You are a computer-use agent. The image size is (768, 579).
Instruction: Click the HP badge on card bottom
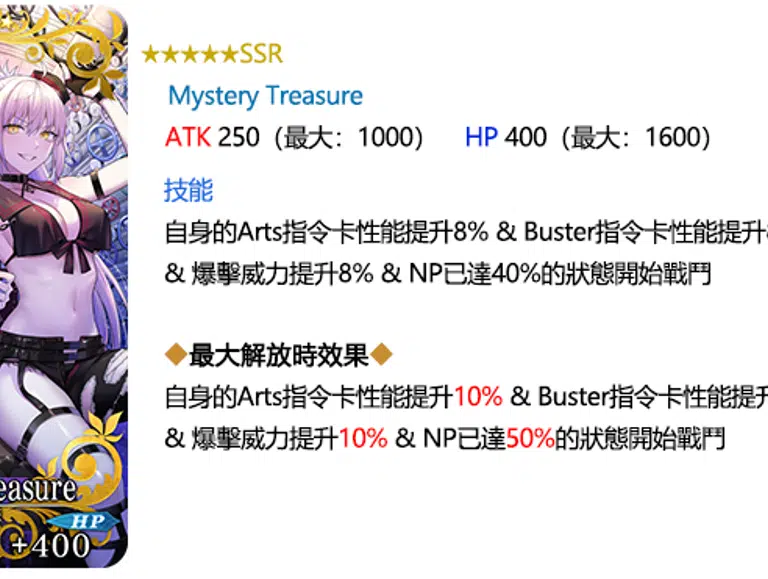[87, 521]
